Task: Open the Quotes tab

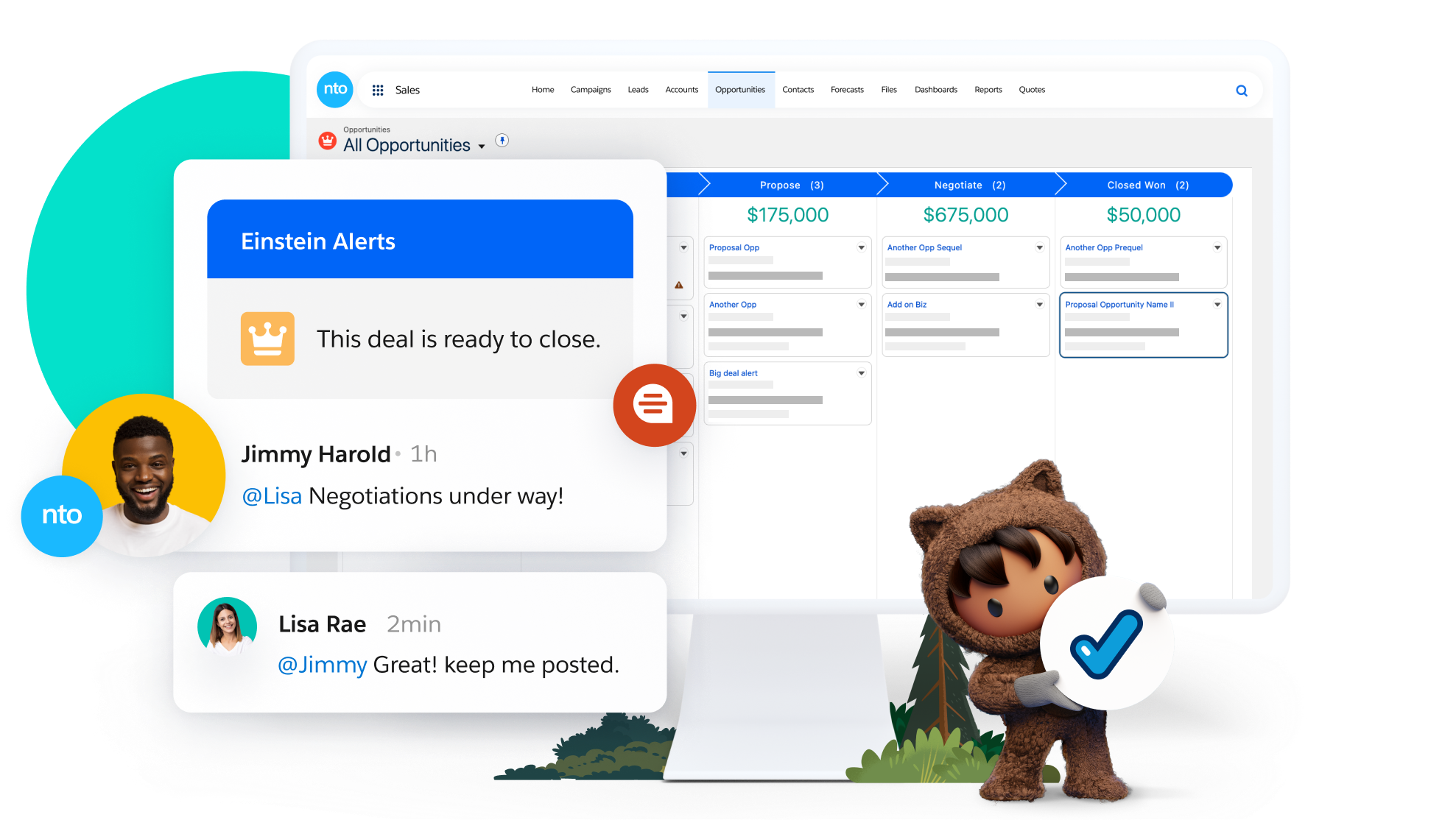Action: point(1032,90)
